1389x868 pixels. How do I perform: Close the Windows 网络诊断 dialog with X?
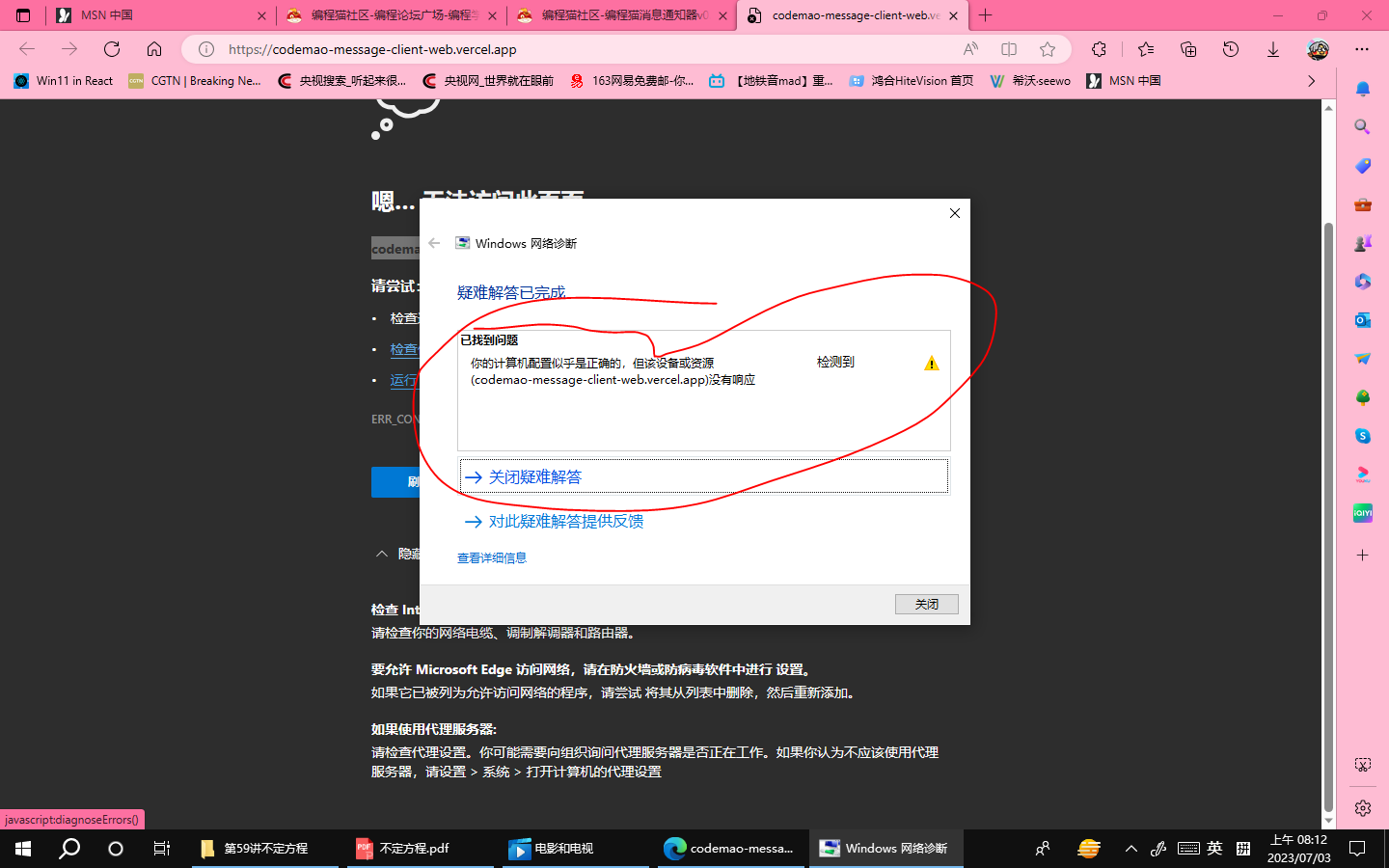point(955,213)
